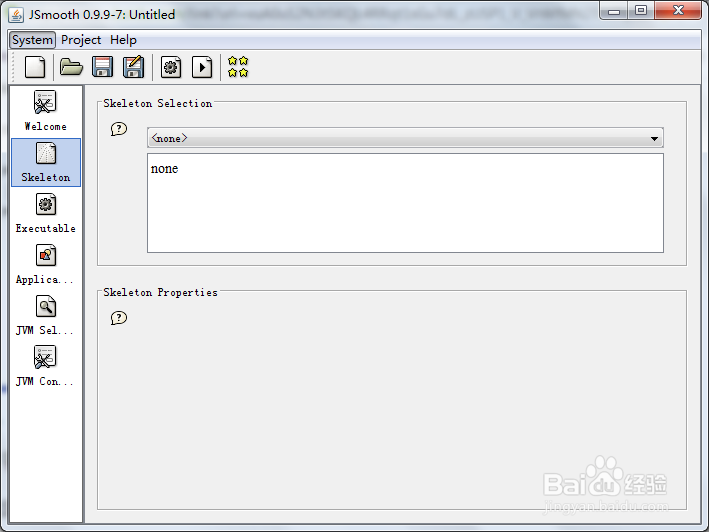Screen dimensions: 709x532
Task: Save the project as using the floppy pencil icon
Action: click(x=134, y=67)
